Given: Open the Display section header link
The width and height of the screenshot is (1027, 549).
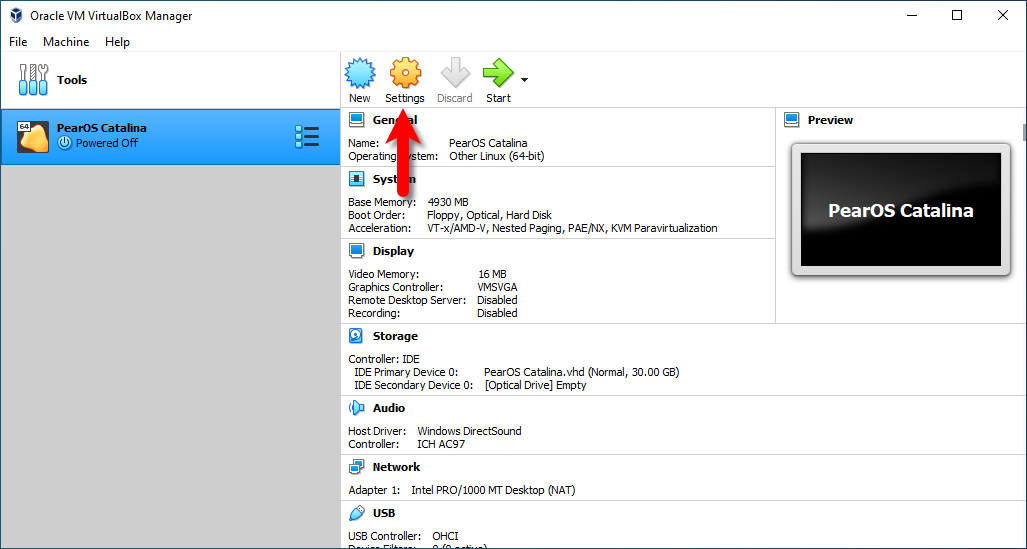Looking at the screenshot, I should (x=394, y=251).
